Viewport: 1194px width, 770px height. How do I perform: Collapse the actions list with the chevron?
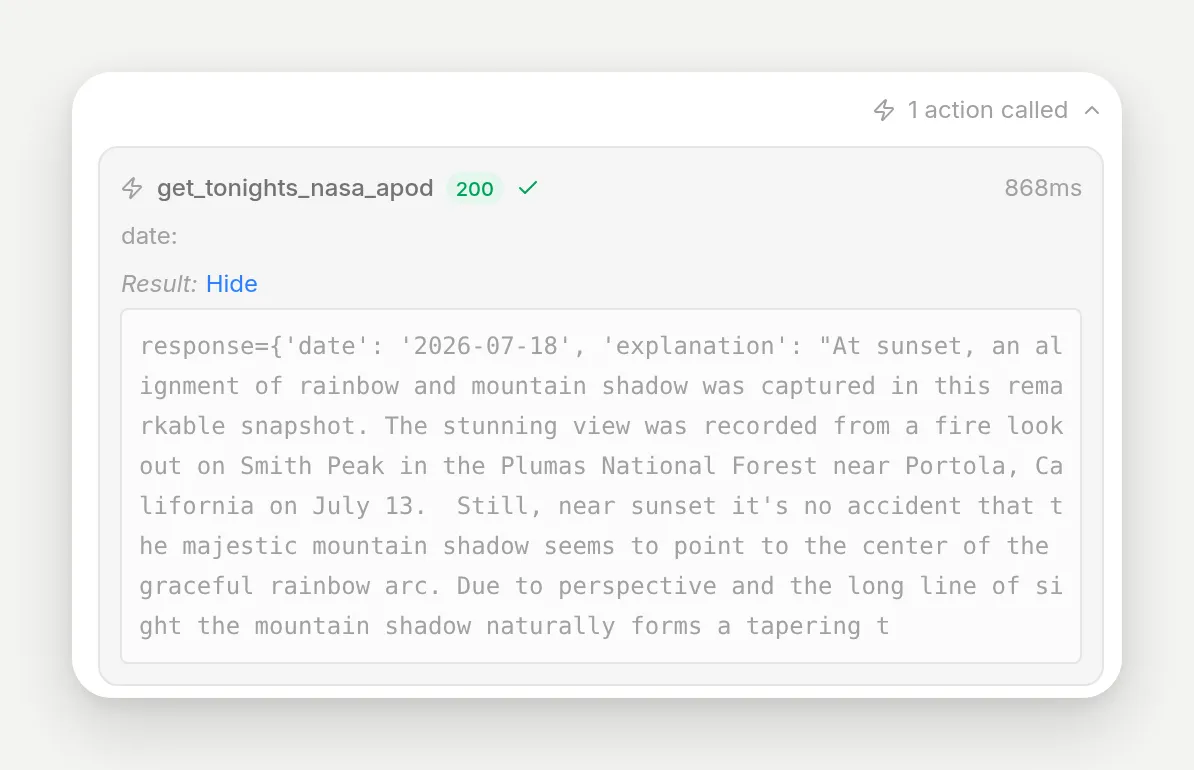click(x=1092, y=110)
